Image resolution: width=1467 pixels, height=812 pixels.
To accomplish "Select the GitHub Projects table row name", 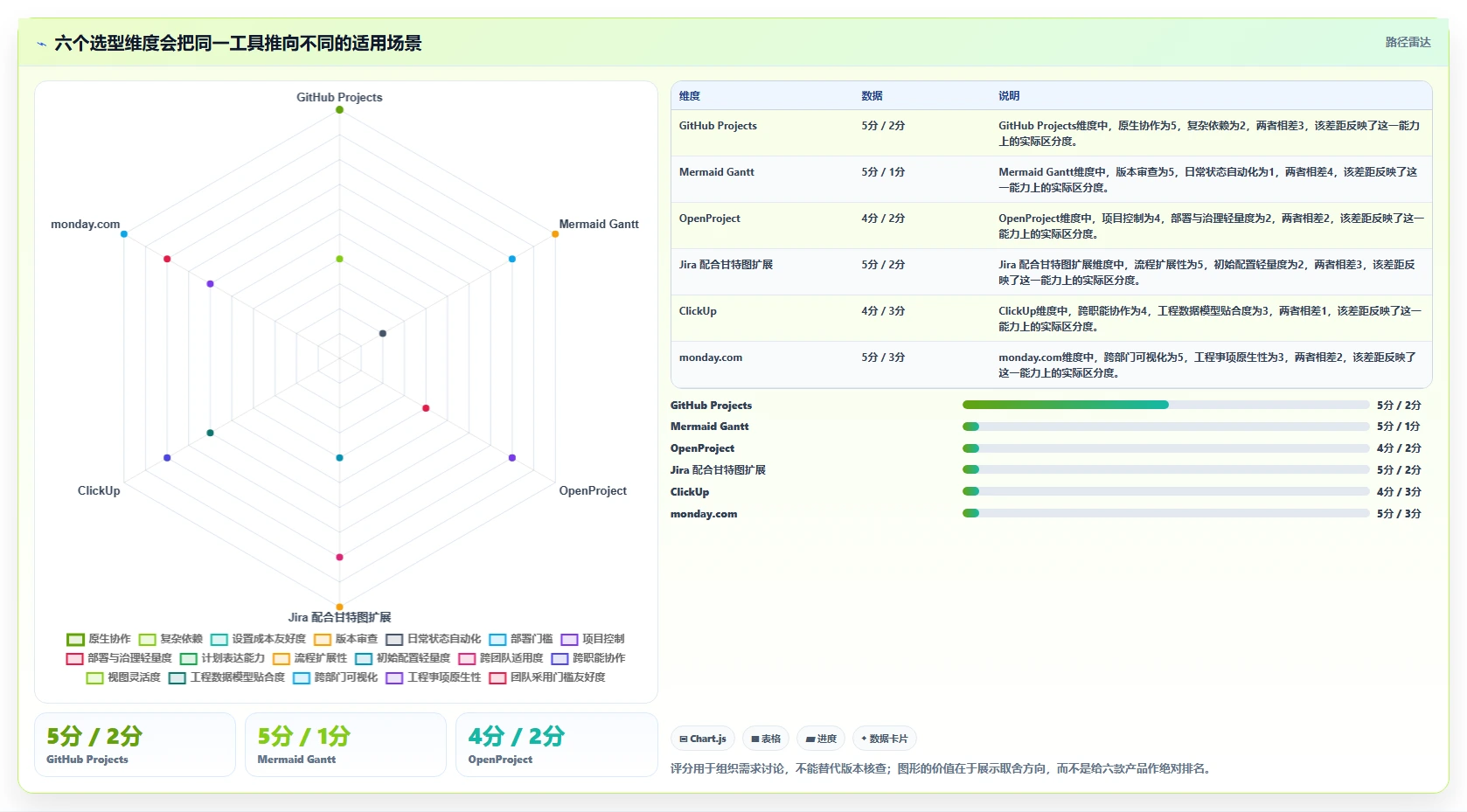I will (x=718, y=126).
